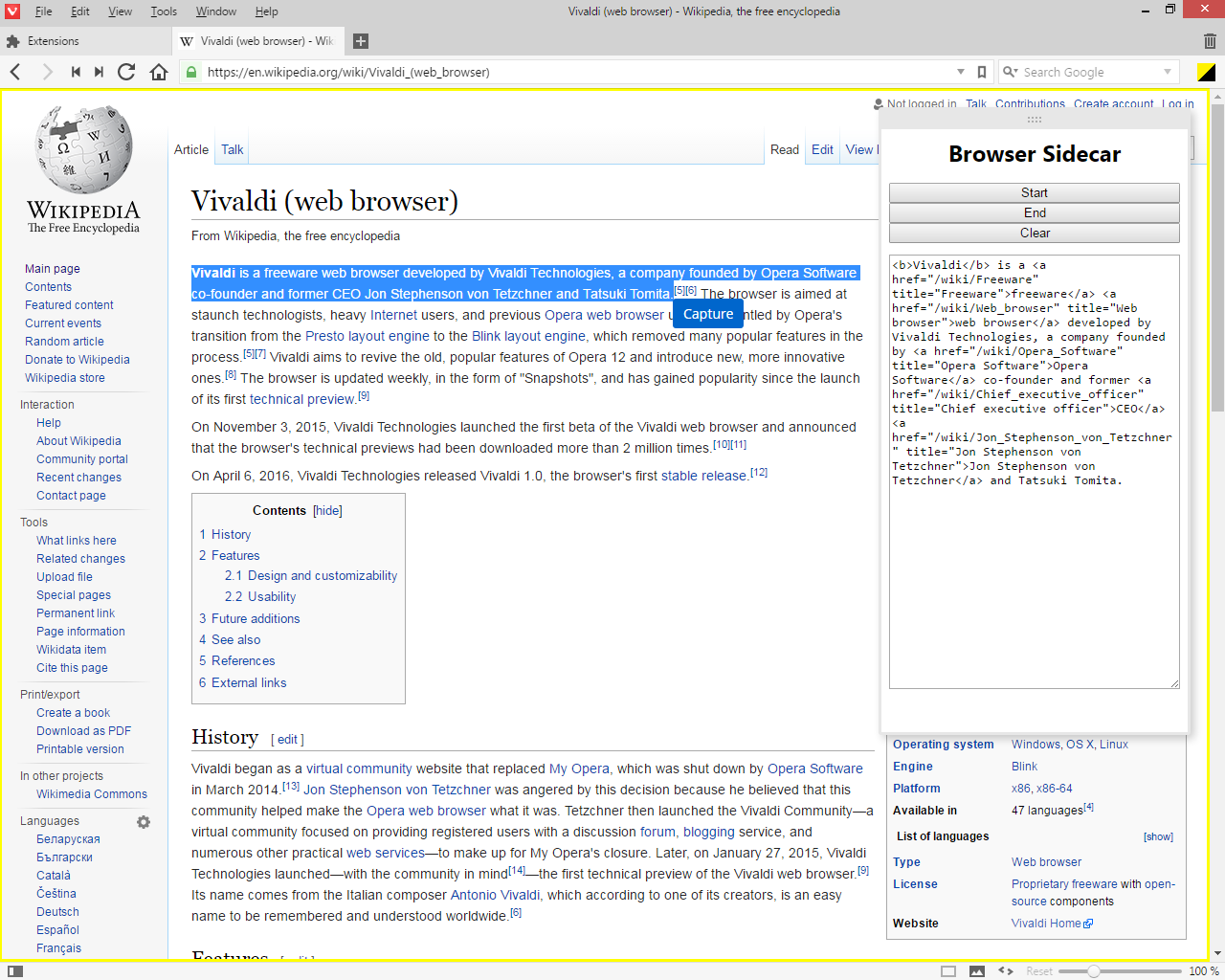Click the Extensions tab puzzle icon
Screen dimensions: 1225x980
(12, 41)
